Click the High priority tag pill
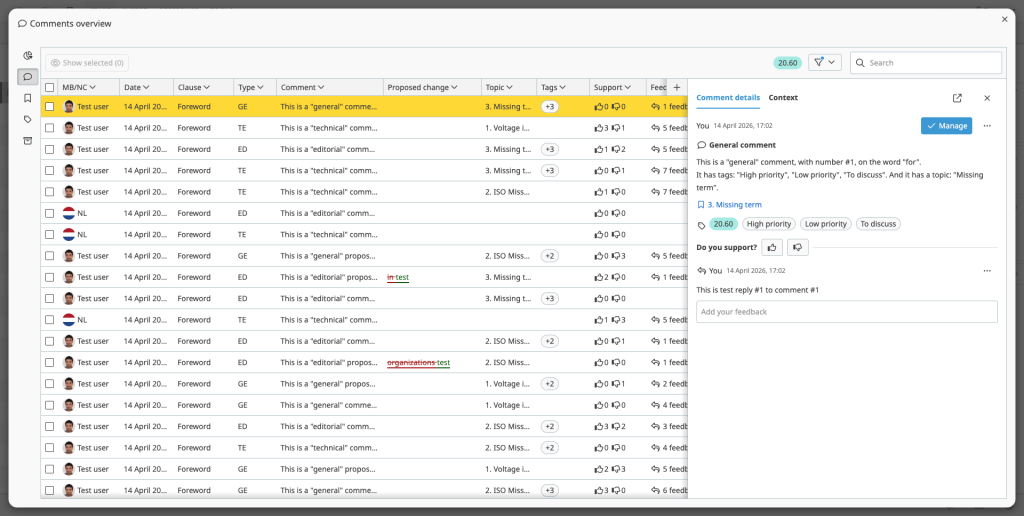 pyautogui.click(x=769, y=224)
